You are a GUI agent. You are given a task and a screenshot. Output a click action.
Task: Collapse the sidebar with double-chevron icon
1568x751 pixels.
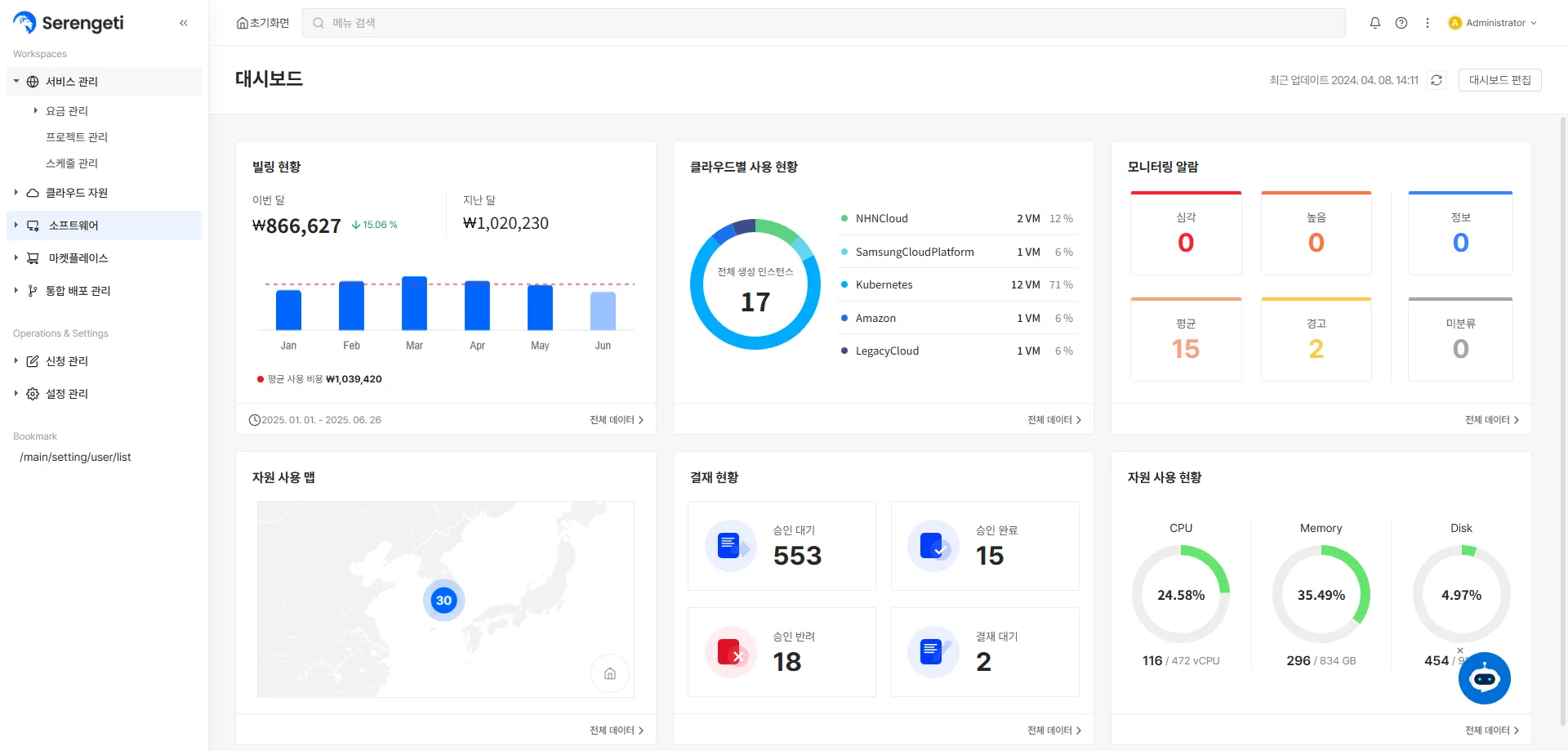[184, 23]
